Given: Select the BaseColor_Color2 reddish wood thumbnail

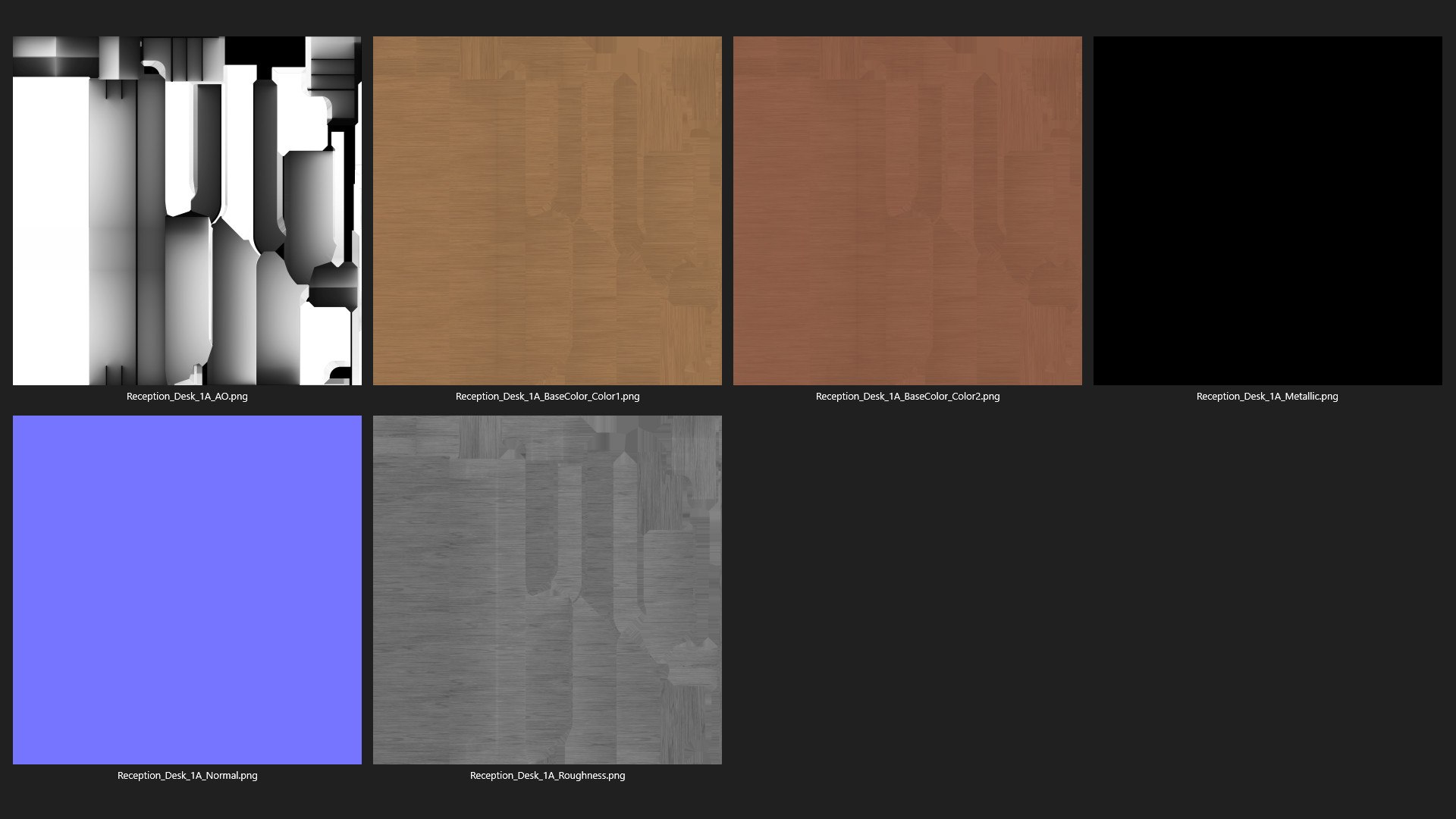Looking at the screenshot, I should 907,211.
